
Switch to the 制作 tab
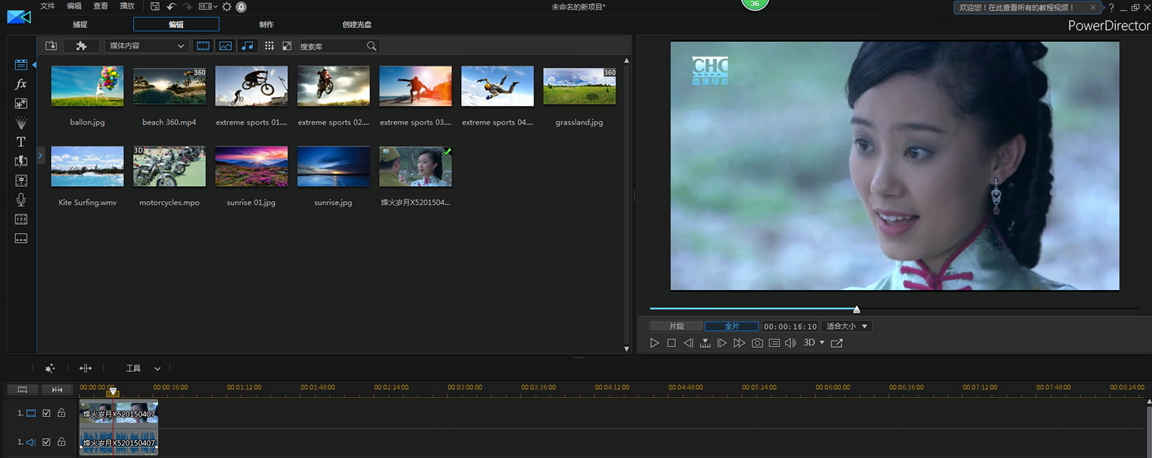tap(266, 24)
